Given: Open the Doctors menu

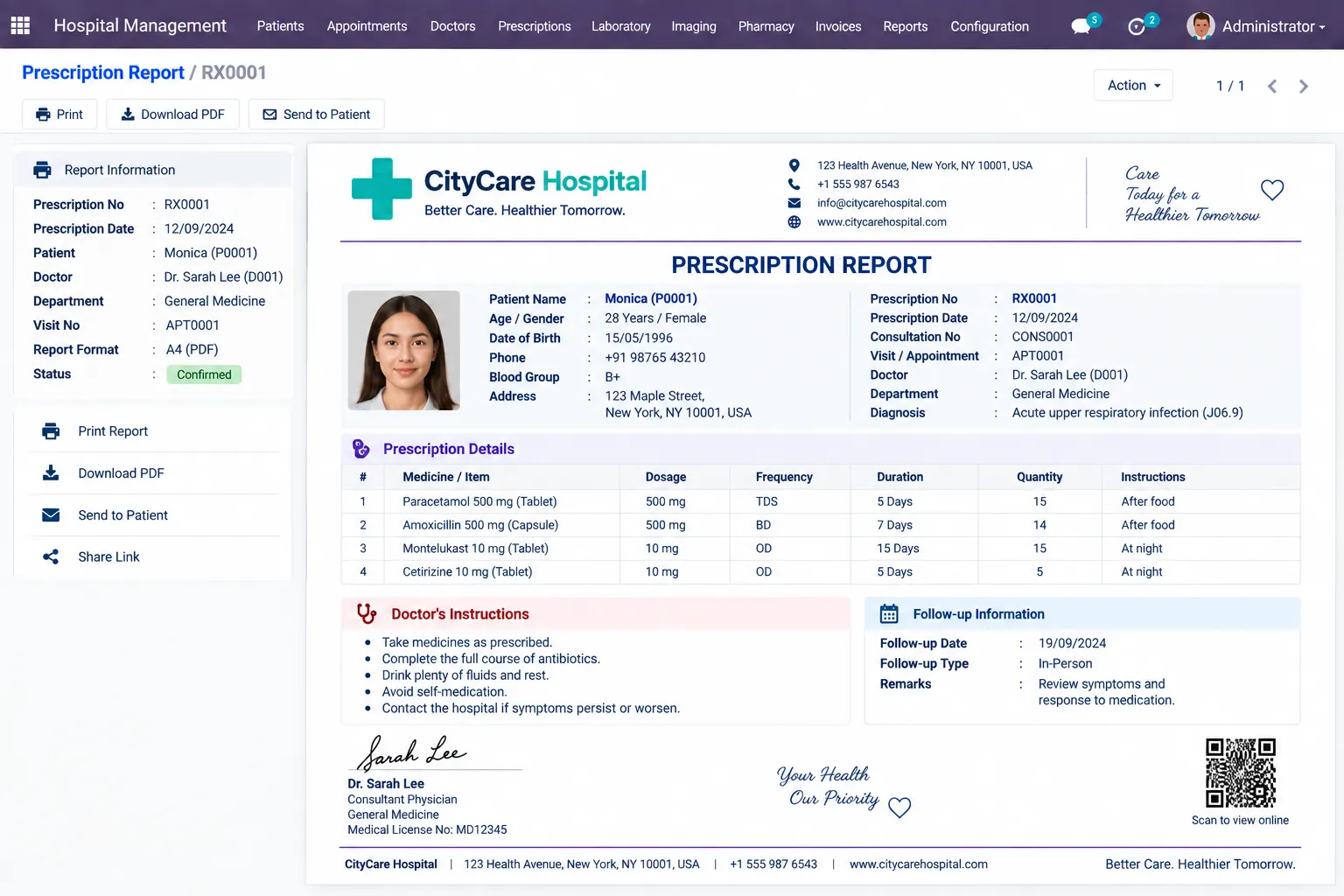Looking at the screenshot, I should click(x=452, y=26).
